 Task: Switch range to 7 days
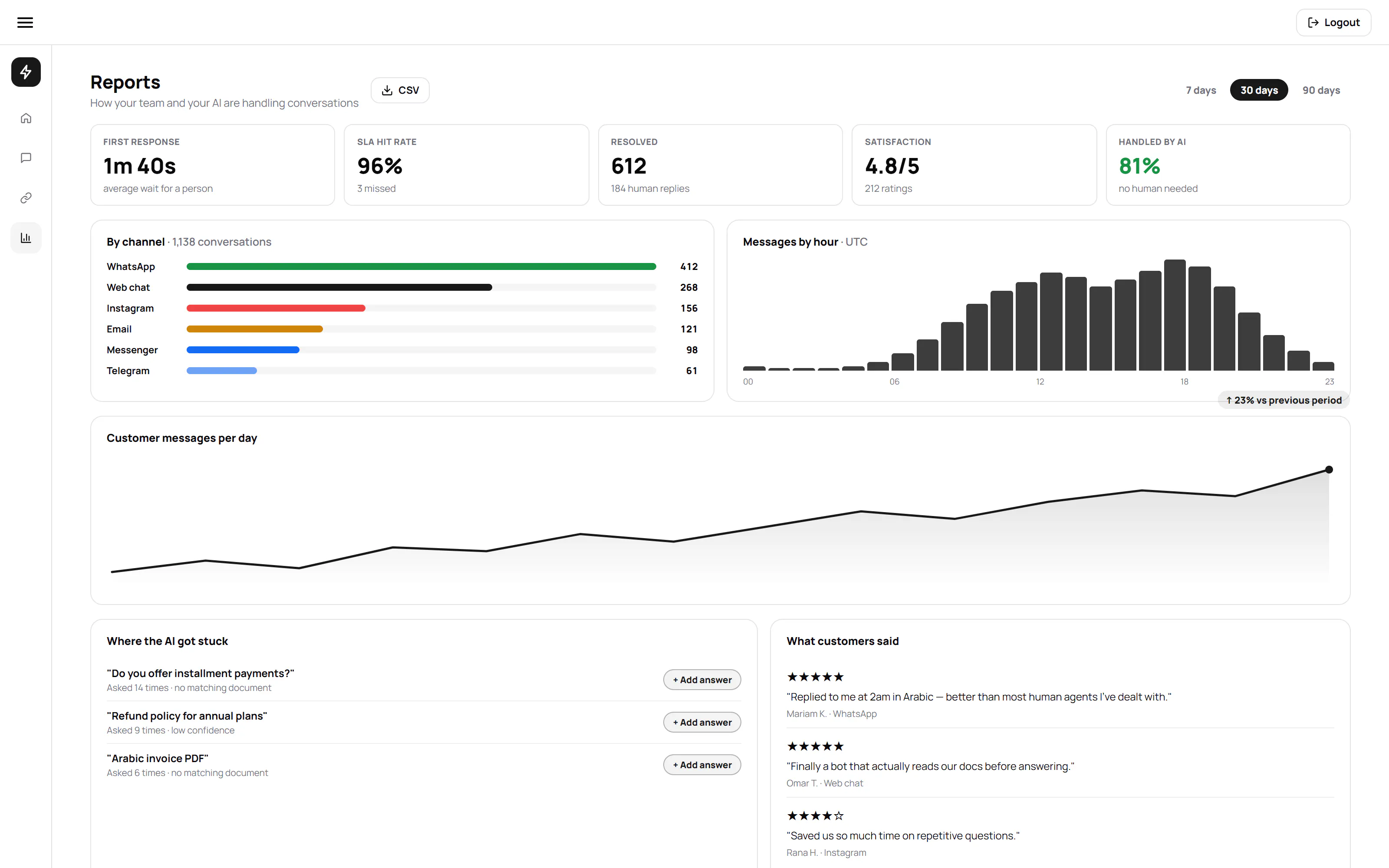[x=1201, y=90]
